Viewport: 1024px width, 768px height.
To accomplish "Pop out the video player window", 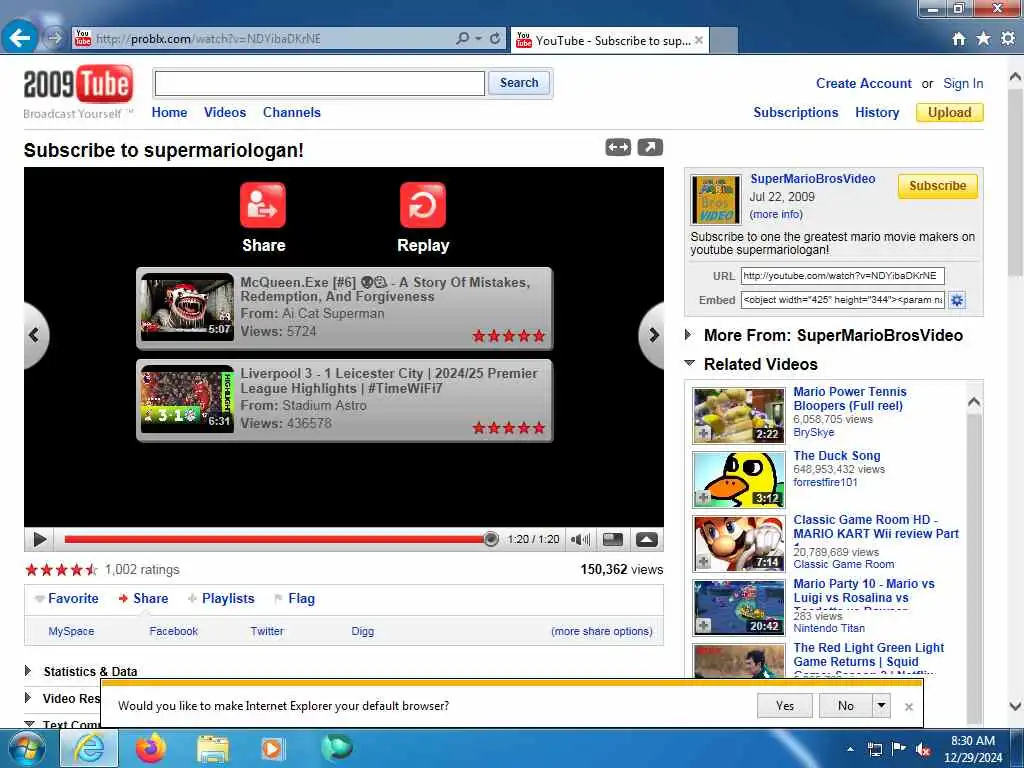I will (x=650, y=148).
